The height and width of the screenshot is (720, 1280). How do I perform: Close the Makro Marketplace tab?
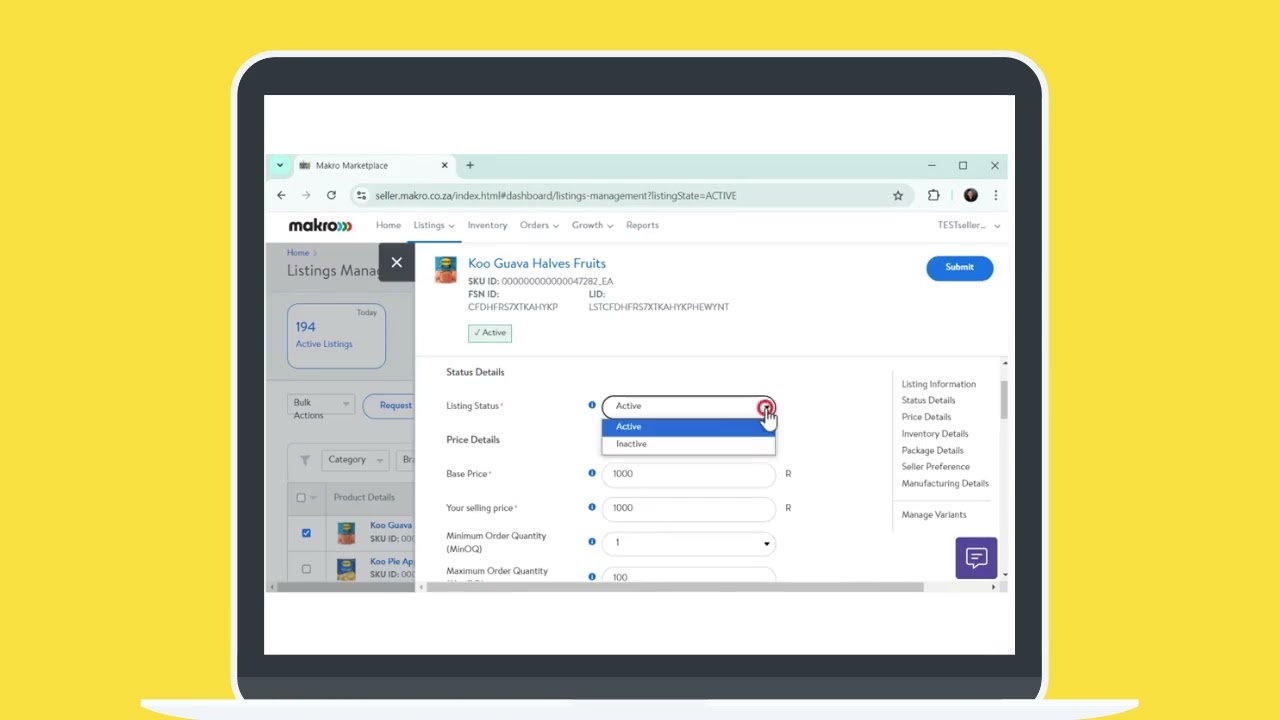(x=445, y=165)
